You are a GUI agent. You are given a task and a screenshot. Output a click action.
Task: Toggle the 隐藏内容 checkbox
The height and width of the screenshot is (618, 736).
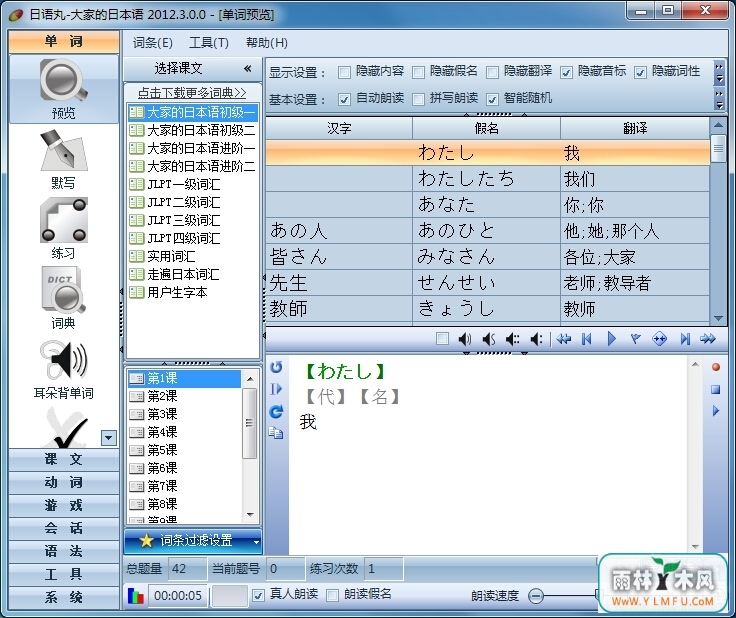pyautogui.click(x=344, y=72)
